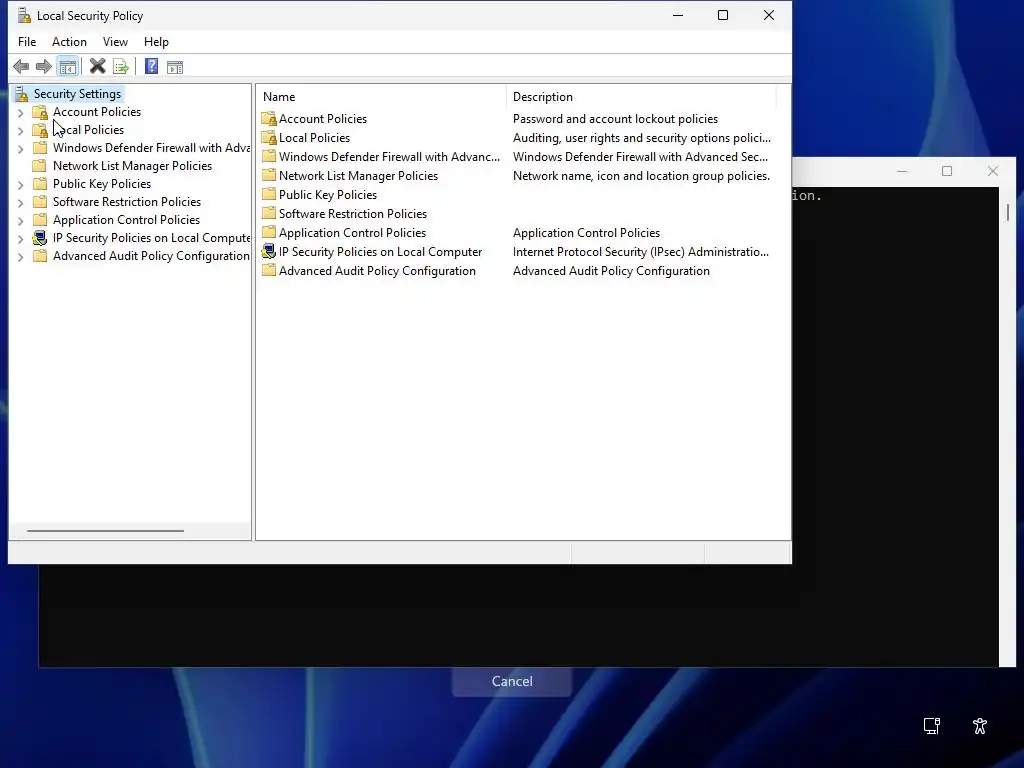Expand IP Security Policies tree node

(20, 239)
